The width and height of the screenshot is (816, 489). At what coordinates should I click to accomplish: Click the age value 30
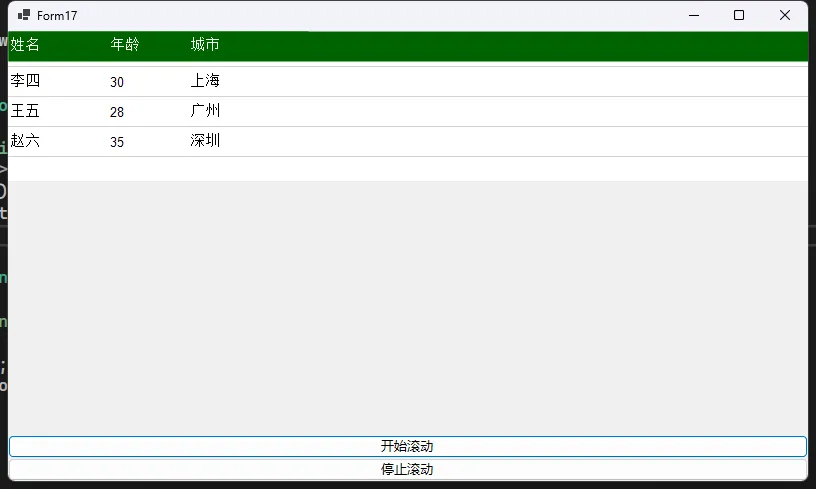117,82
